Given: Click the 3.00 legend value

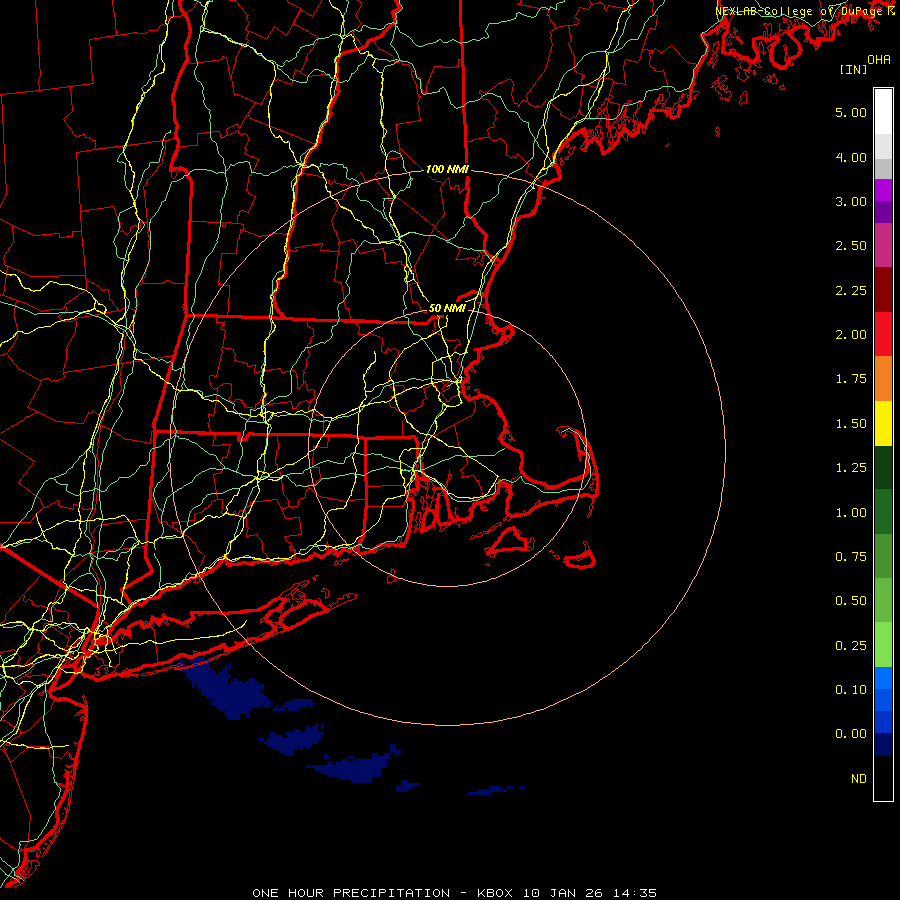Looking at the screenshot, I should (851, 201).
